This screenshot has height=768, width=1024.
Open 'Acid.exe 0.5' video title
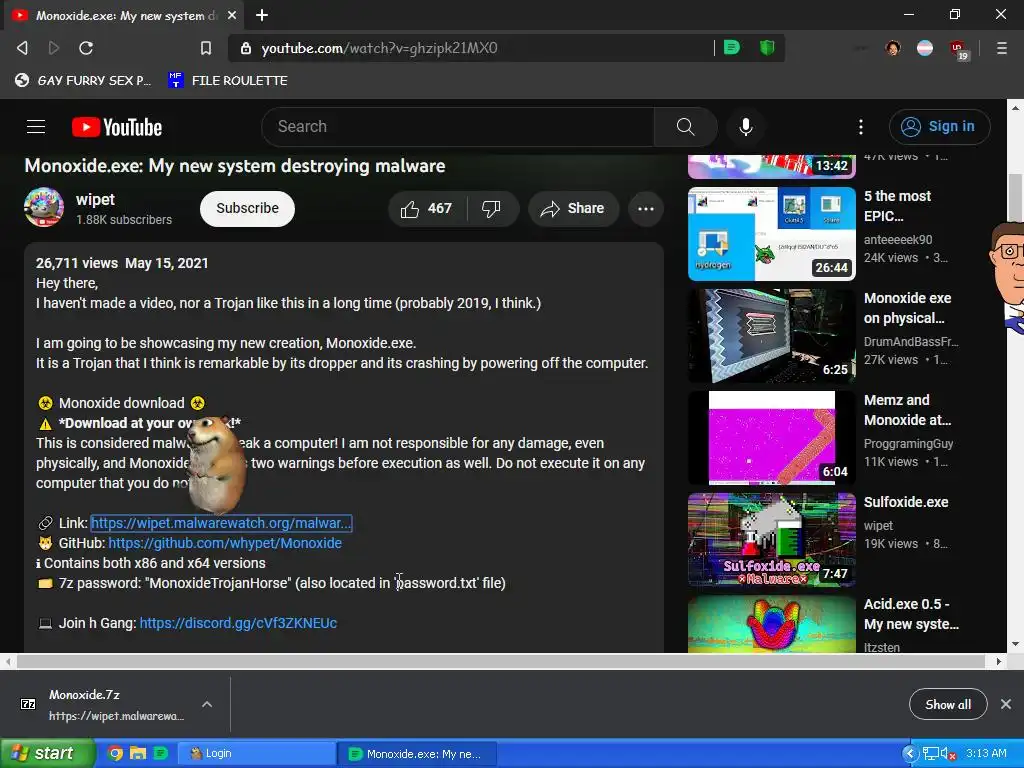click(912, 614)
